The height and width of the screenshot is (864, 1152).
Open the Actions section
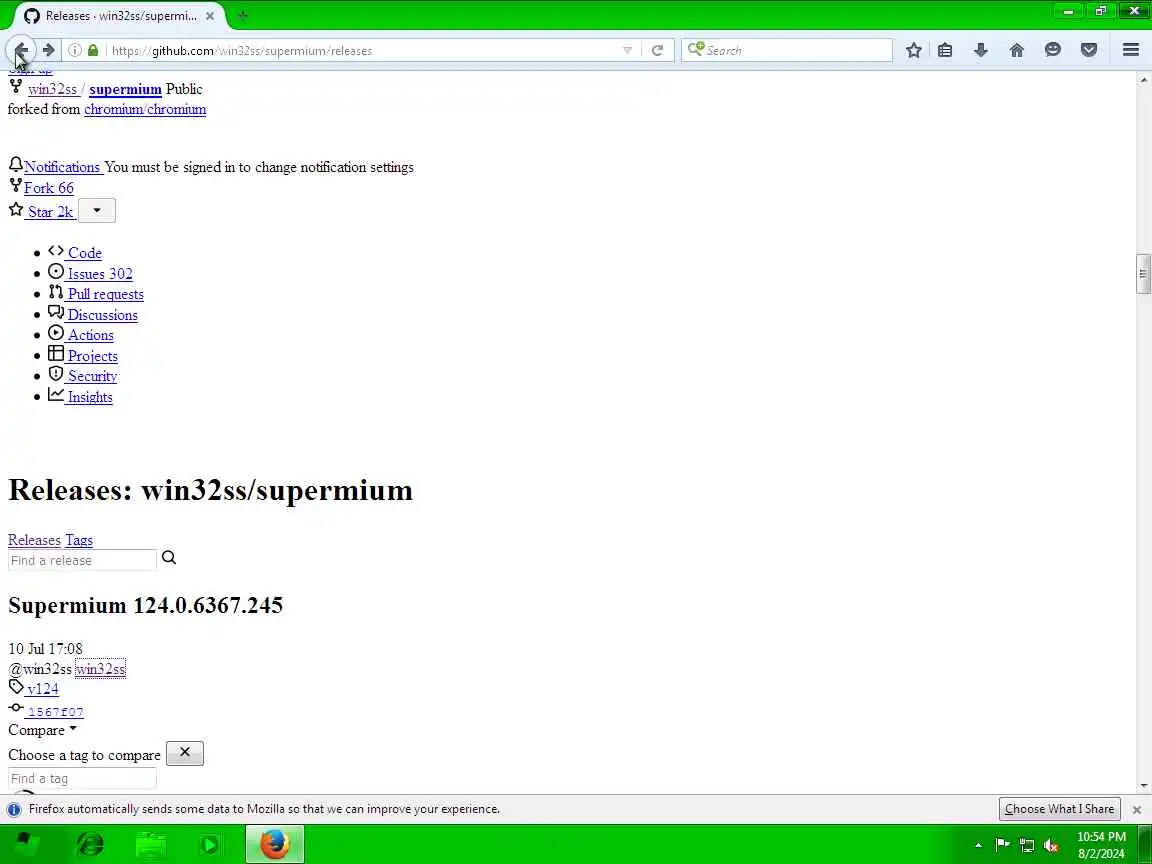[x=90, y=335]
